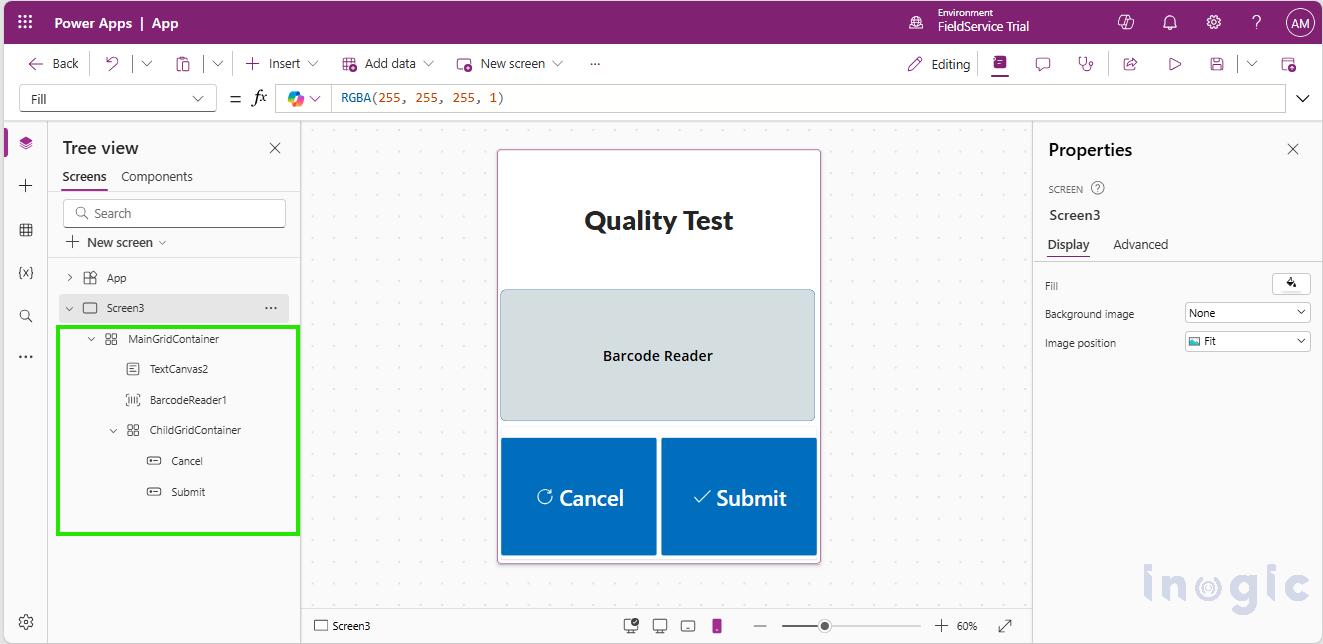Switch to the Components tab
The width and height of the screenshot is (1323, 644).
pos(157,177)
